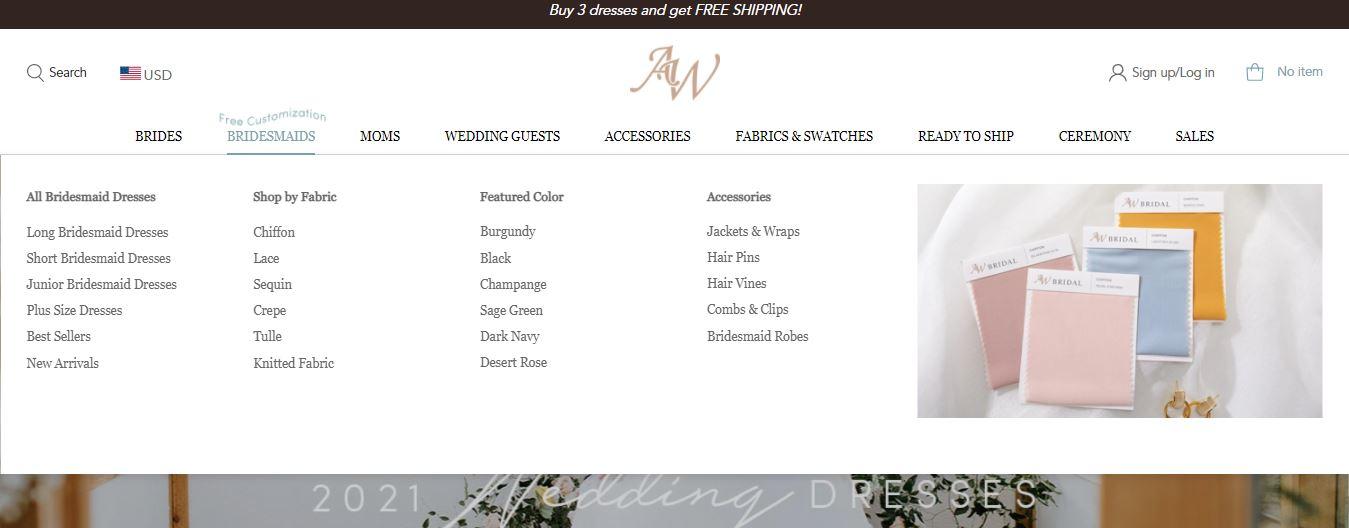The height and width of the screenshot is (528, 1349).
Task: Open the USD currency selector
Action: [x=146, y=74]
